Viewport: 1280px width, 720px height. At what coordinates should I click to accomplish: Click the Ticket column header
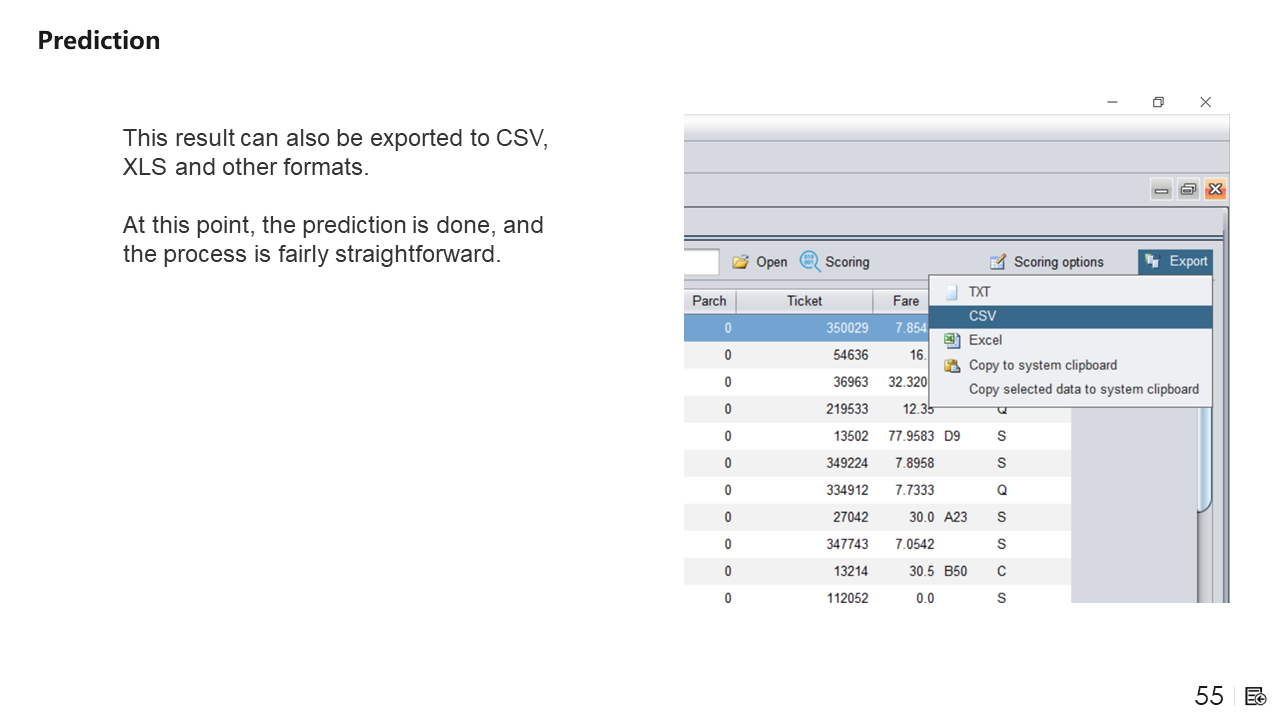coord(804,301)
